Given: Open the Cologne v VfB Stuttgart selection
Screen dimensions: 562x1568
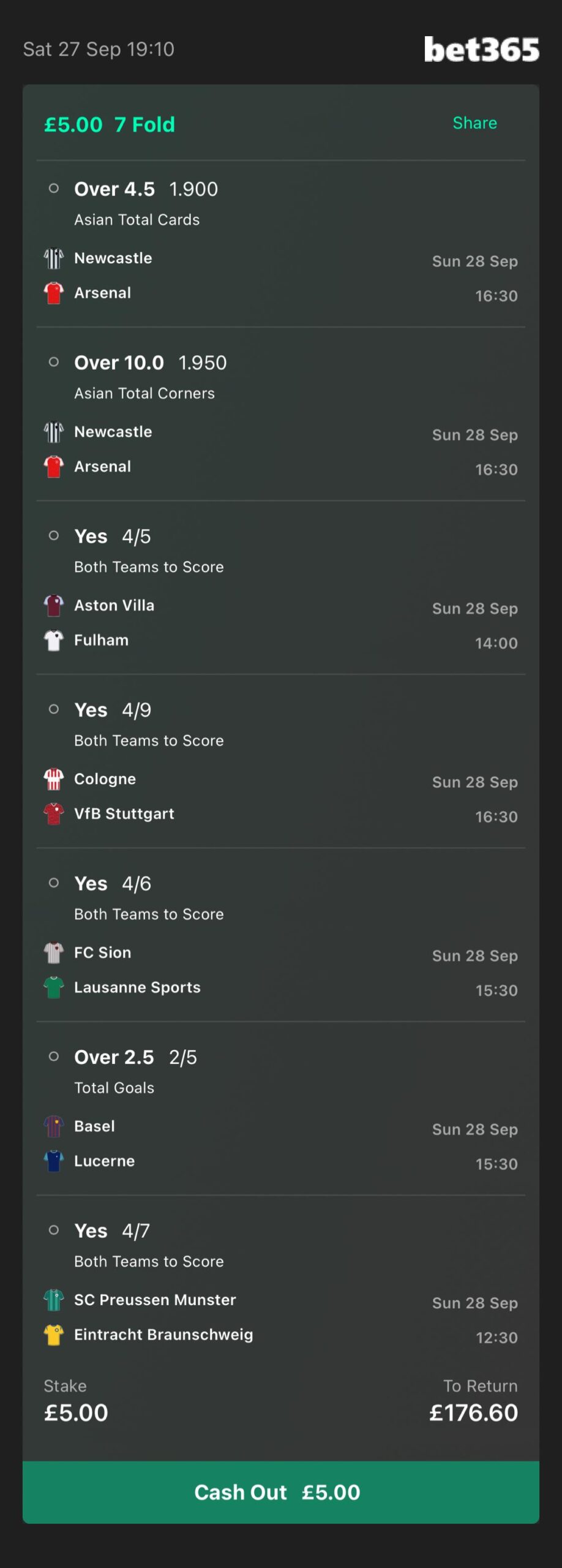Looking at the screenshot, I should tap(281, 761).
